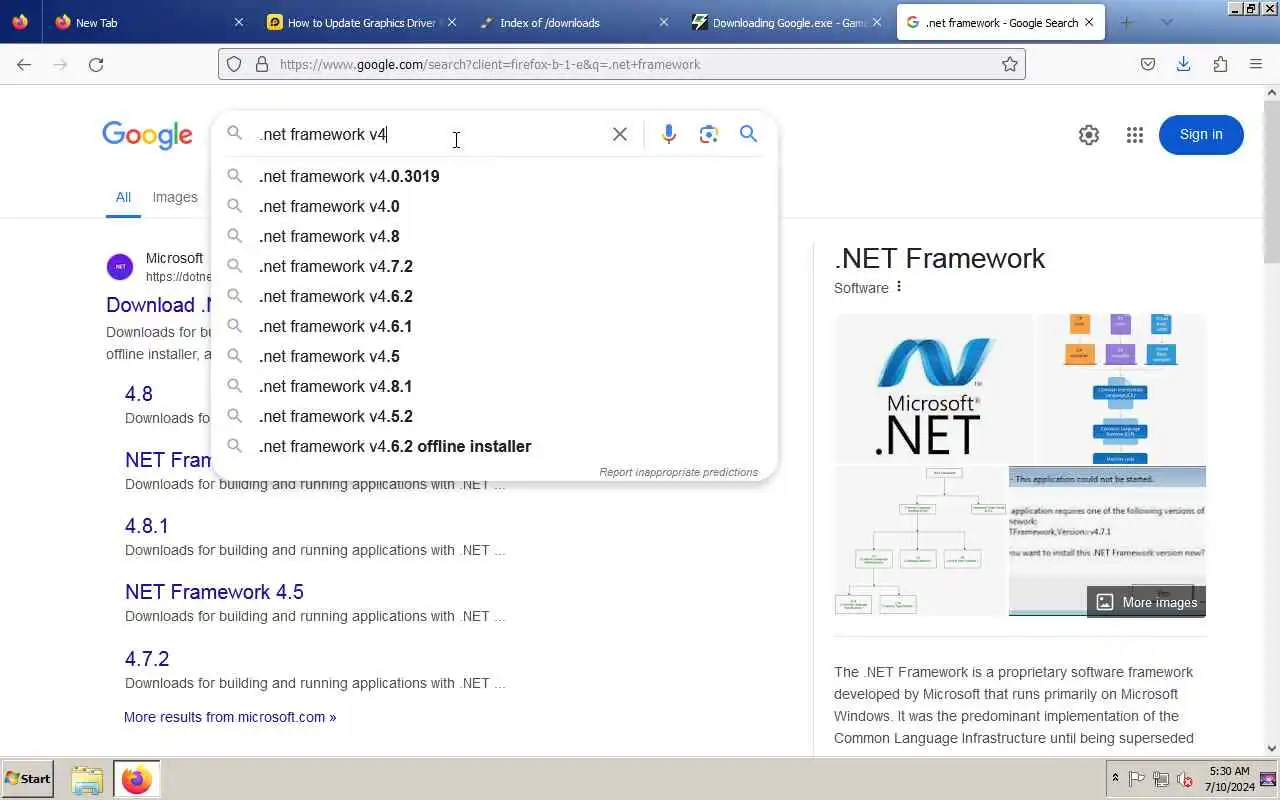Choose suggestion .net framework v4.0.3019
This screenshot has width=1280, height=800.
[x=494, y=176]
